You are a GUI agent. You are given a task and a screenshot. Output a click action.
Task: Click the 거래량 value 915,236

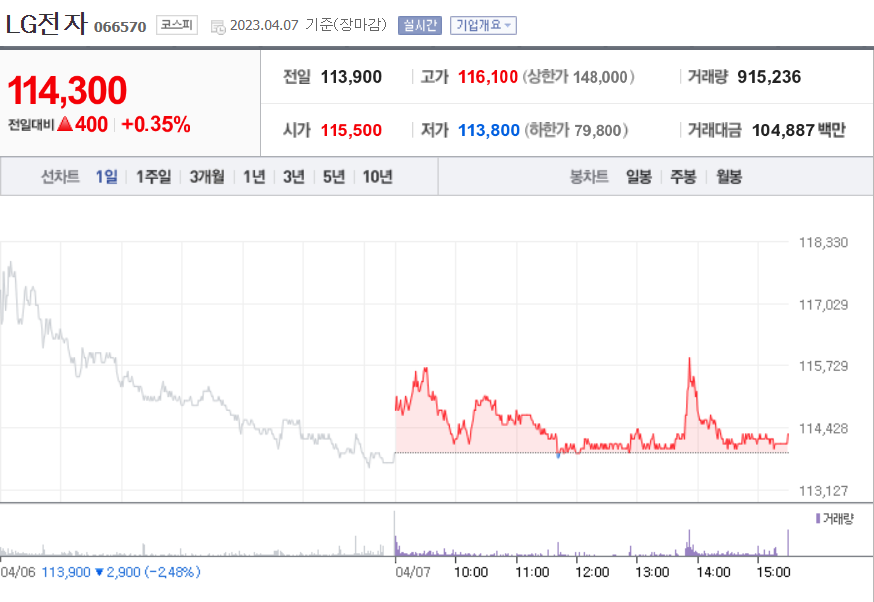tap(769, 77)
